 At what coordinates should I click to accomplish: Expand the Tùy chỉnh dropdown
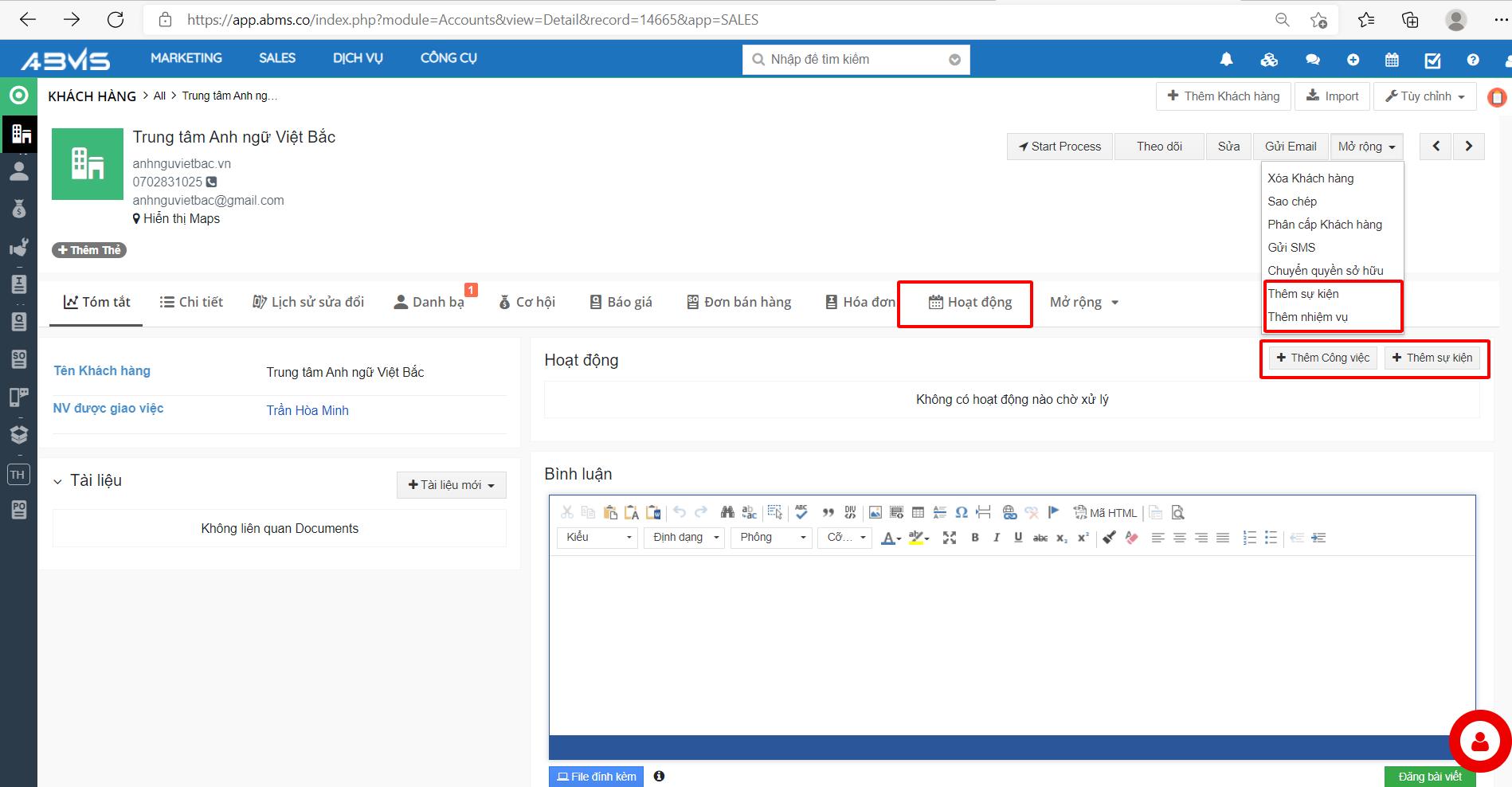[x=1424, y=96]
